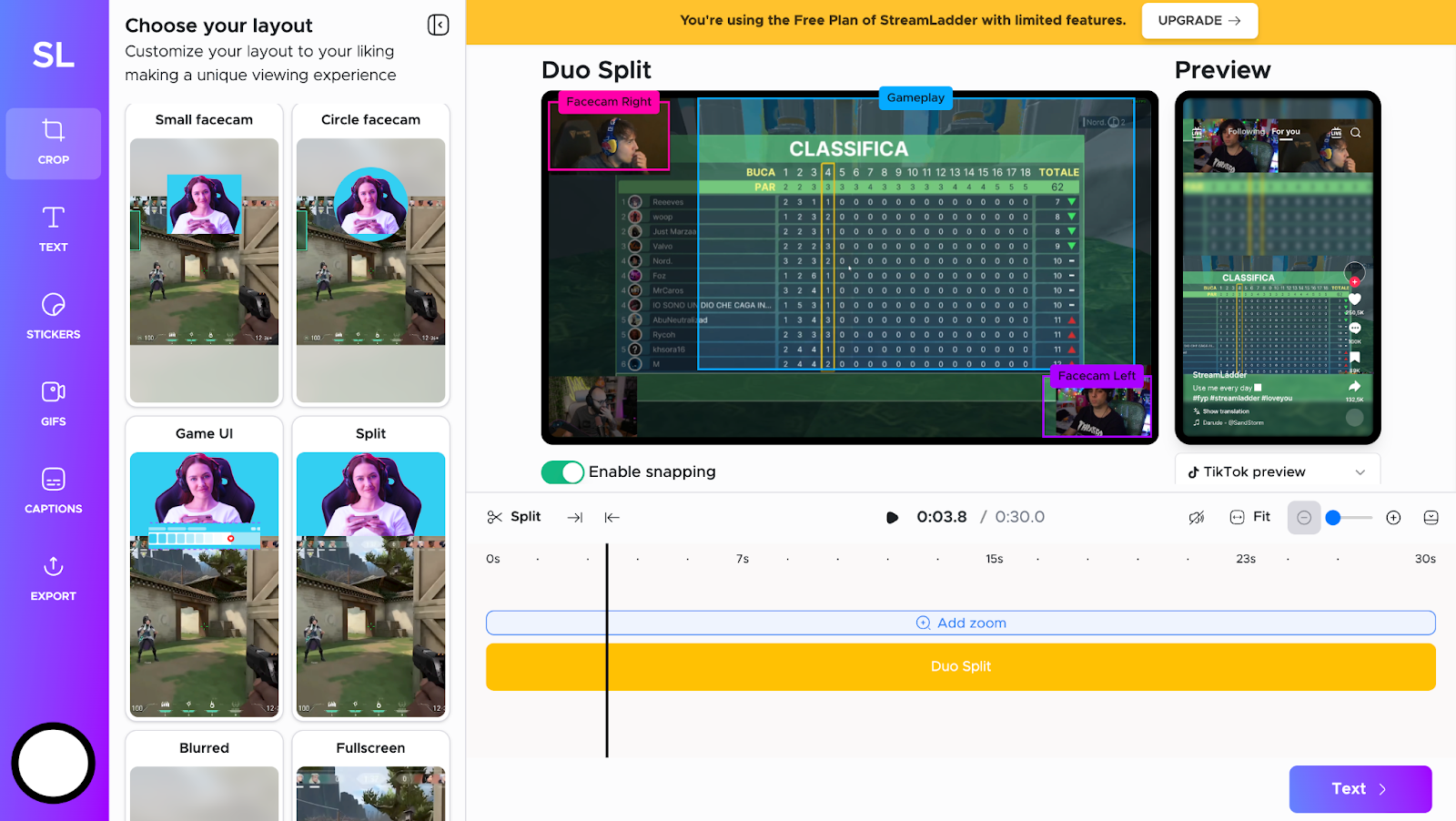Collapse the layout panel
1456x821 pixels.
coord(438,25)
